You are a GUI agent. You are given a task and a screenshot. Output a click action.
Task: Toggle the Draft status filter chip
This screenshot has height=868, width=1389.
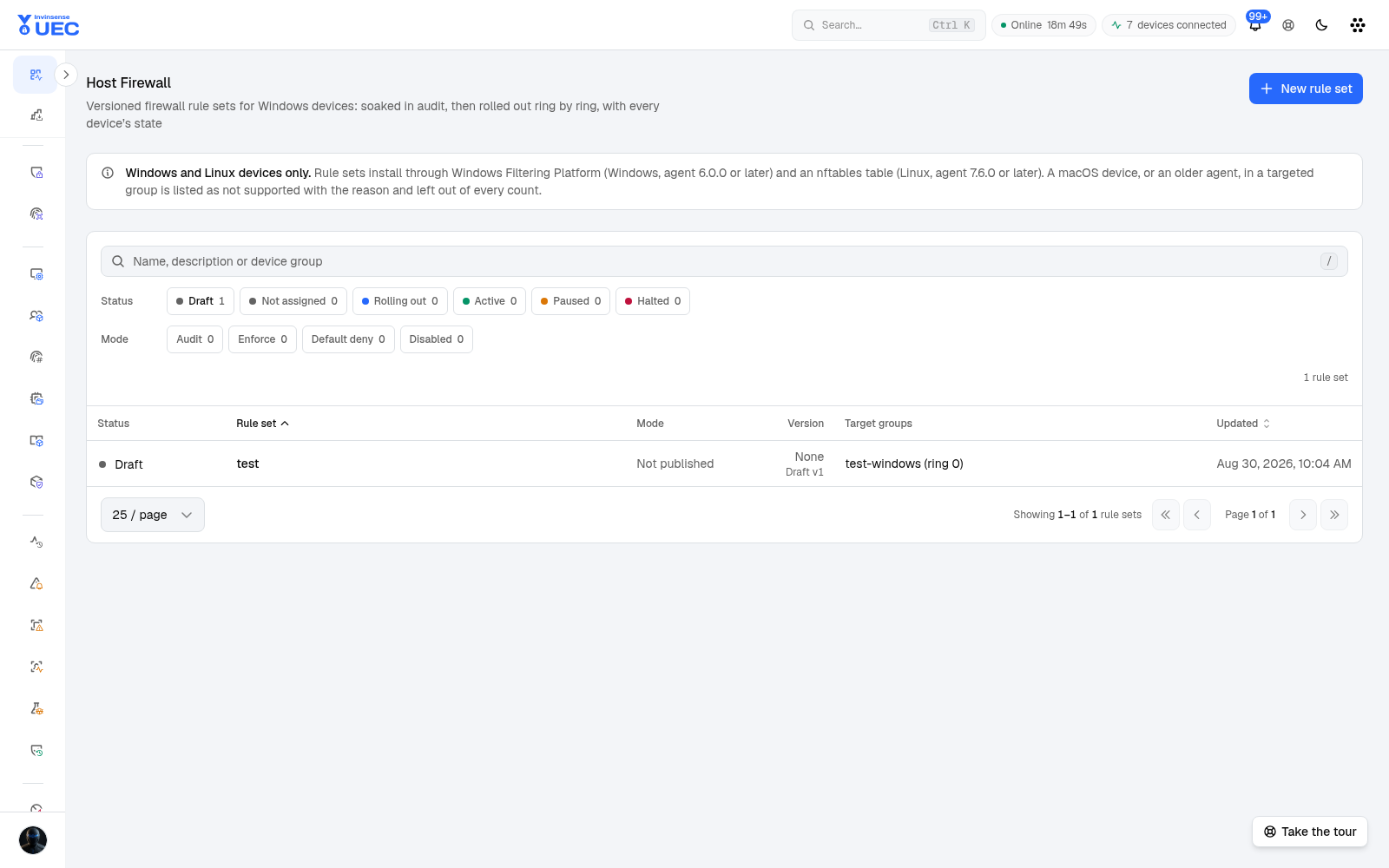[201, 301]
